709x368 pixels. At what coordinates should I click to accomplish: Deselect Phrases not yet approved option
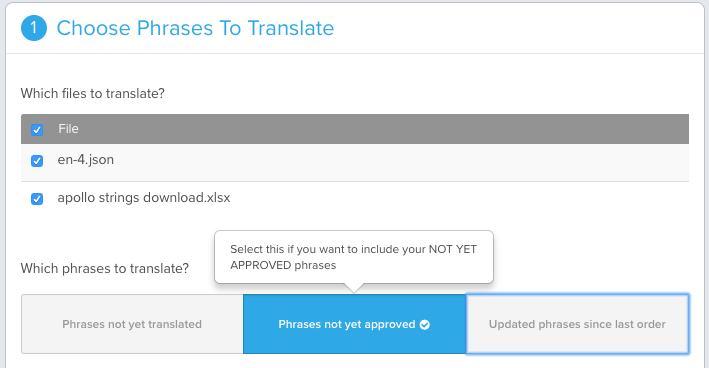pos(354,324)
